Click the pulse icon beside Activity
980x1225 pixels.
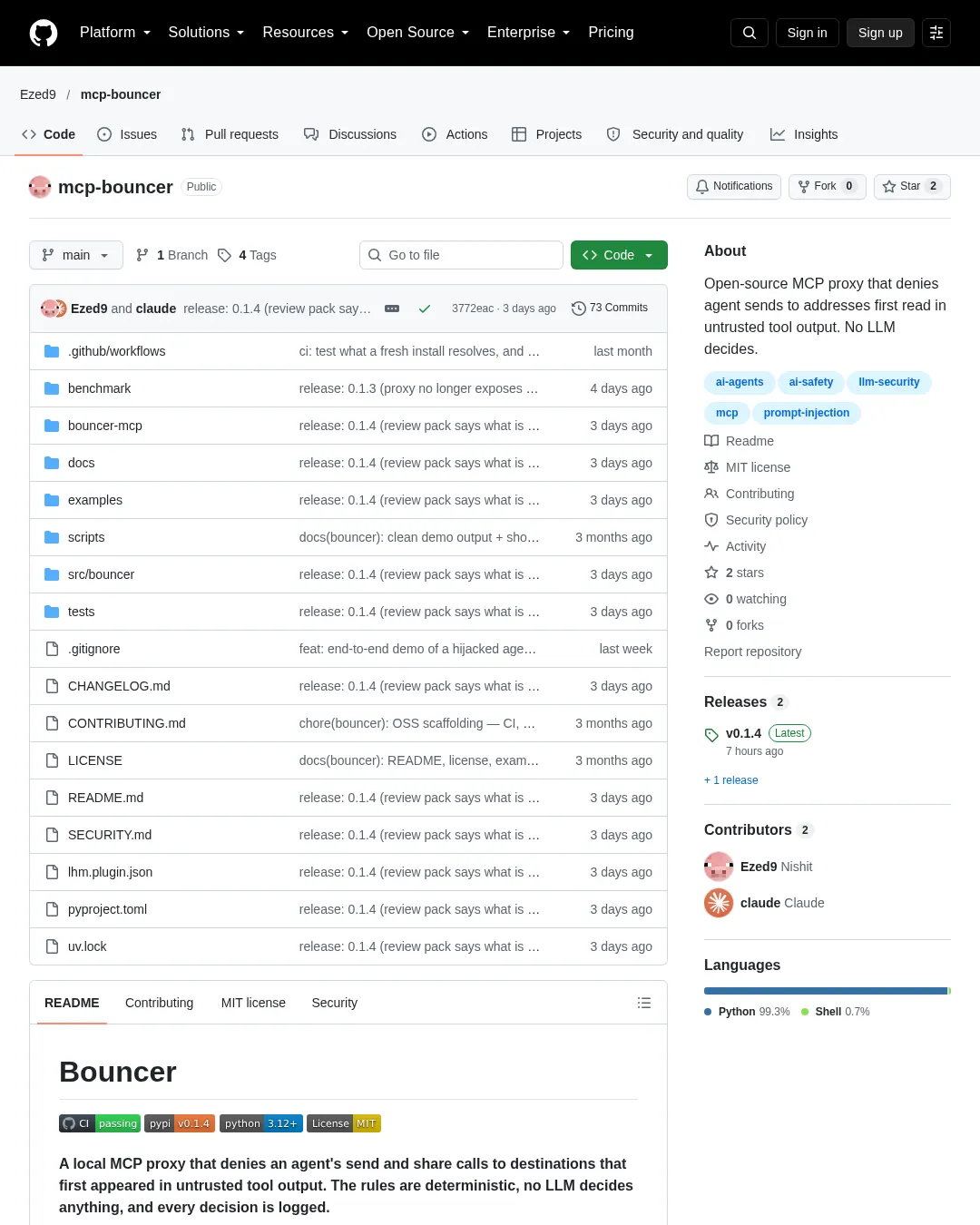click(711, 546)
